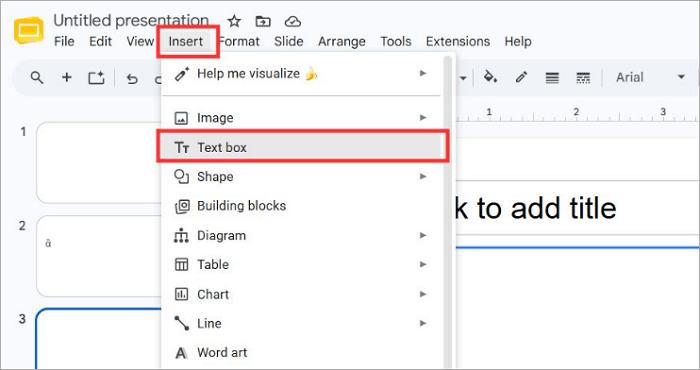This screenshot has height=370, width=700.
Task: Click the move to folder icon
Action: click(x=263, y=21)
